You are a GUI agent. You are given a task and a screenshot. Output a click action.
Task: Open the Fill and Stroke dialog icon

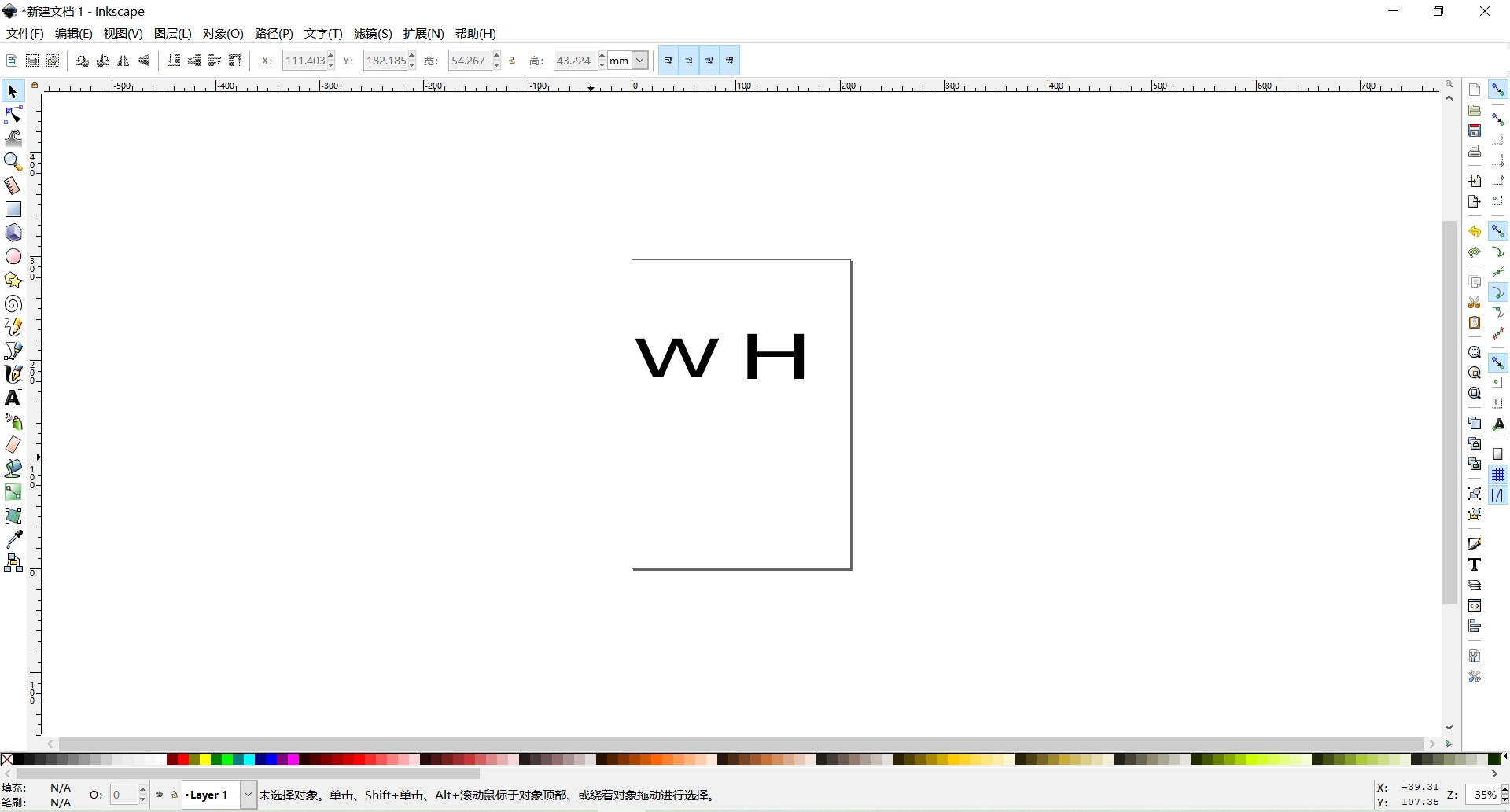click(1475, 544)
